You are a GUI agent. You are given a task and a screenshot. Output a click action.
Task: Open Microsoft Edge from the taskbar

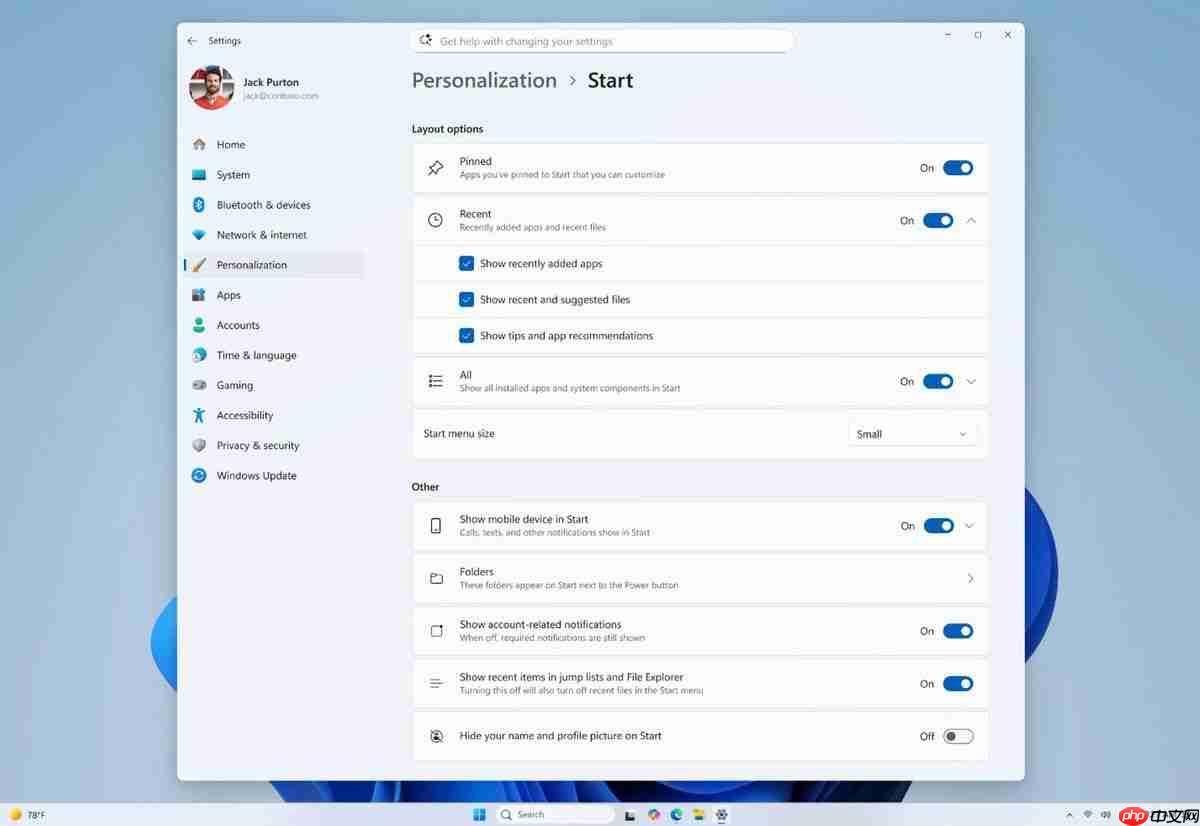pos(677,815)
